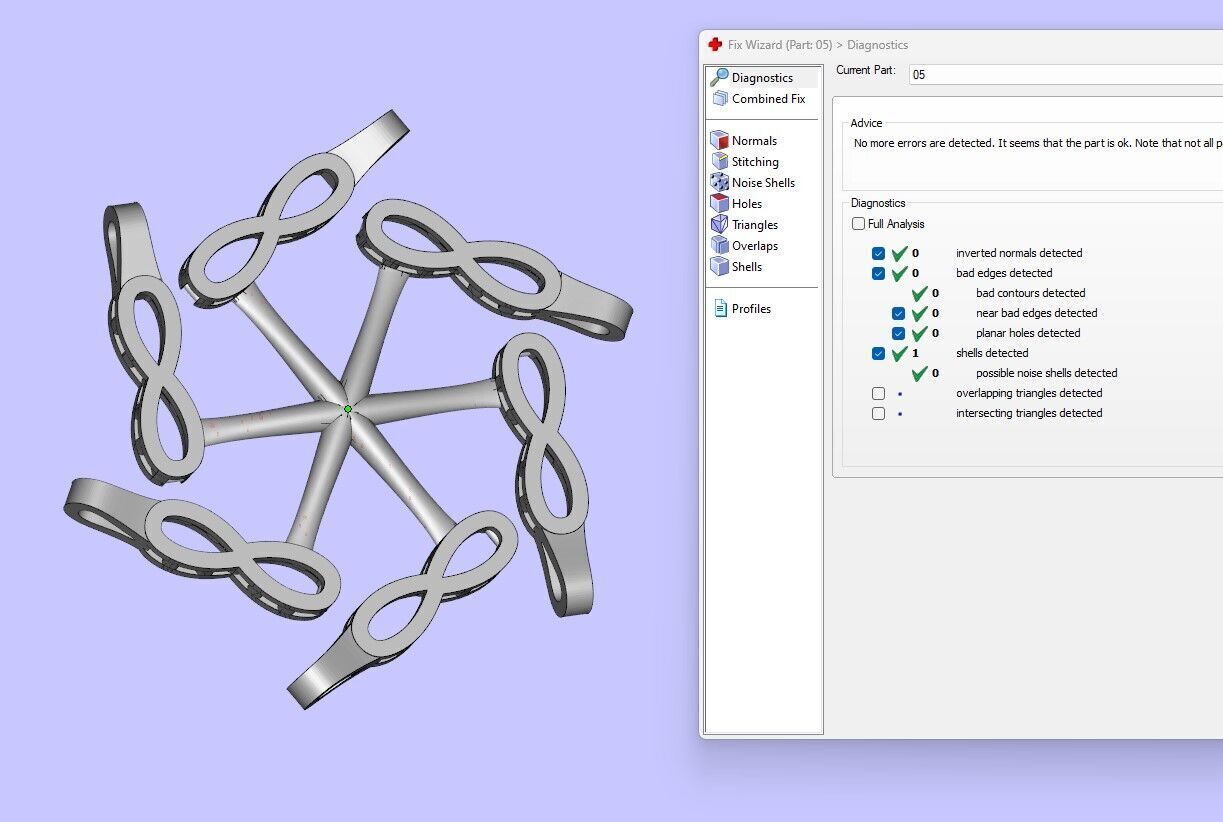Click green checkmark for possible noise shells
Viewport: 1223px width, 822px height.
[x=919, y=373]
